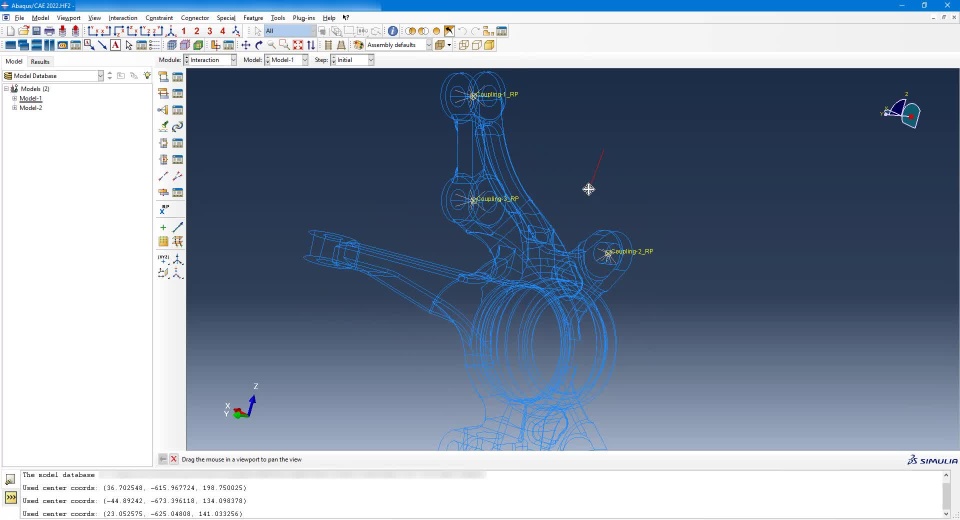Toggle the message area button

(x=11, y=480)
